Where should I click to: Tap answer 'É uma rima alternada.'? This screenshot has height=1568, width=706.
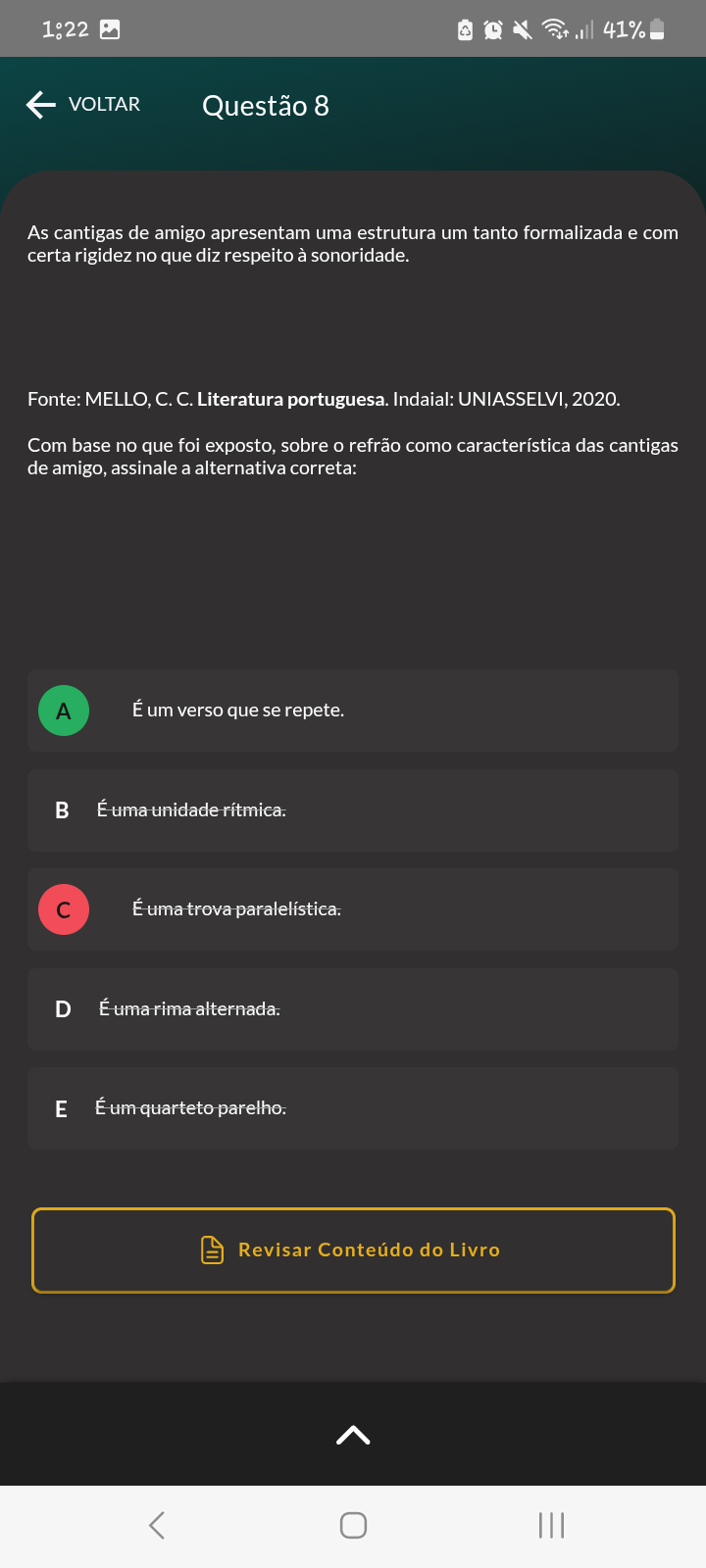click(x=189, y=1009)
